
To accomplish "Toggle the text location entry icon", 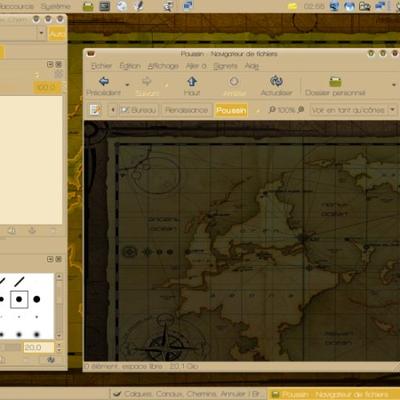I will click(x=95, y=110).
